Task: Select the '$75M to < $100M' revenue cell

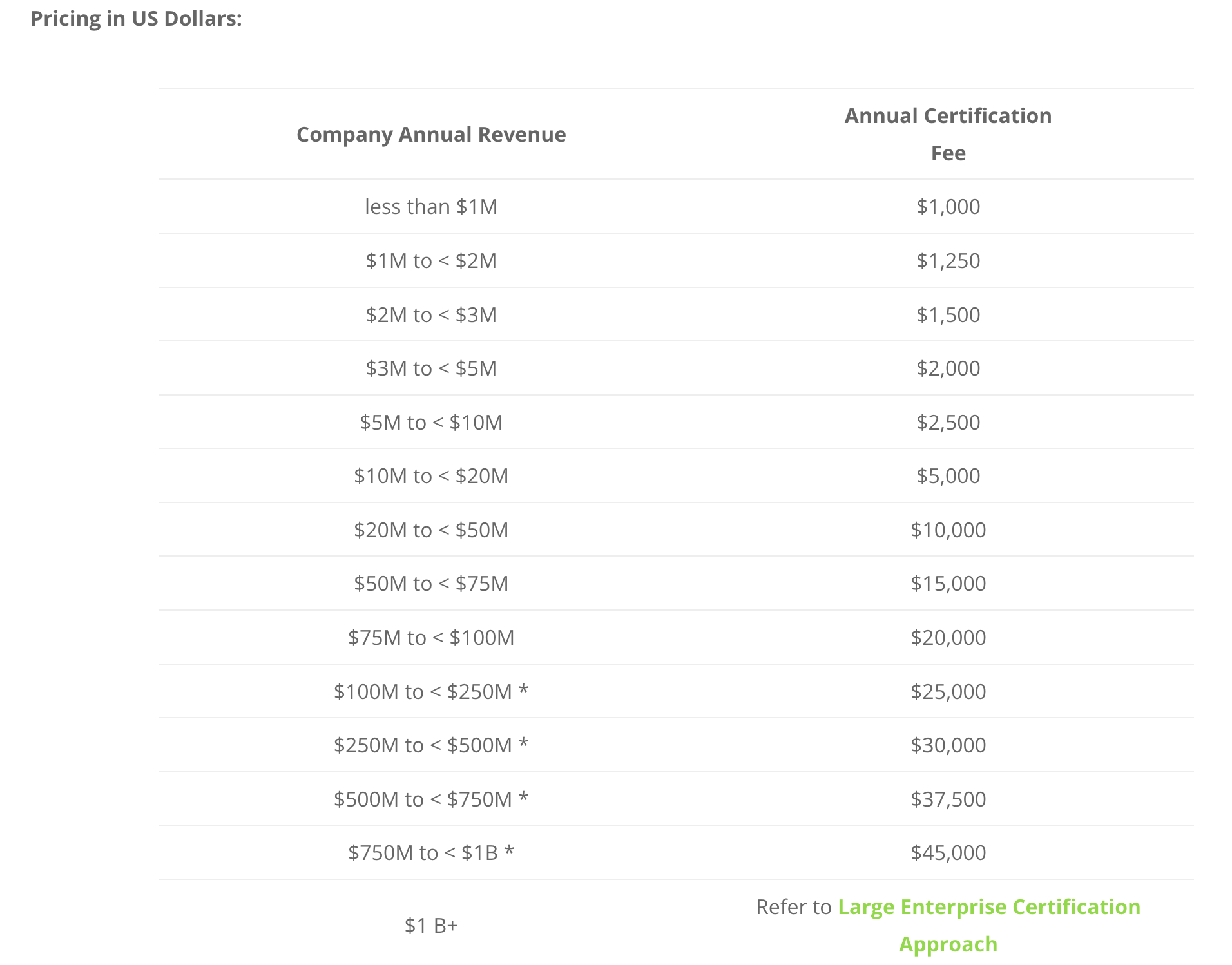Action: pyautogui.click(x=431, y=638)
